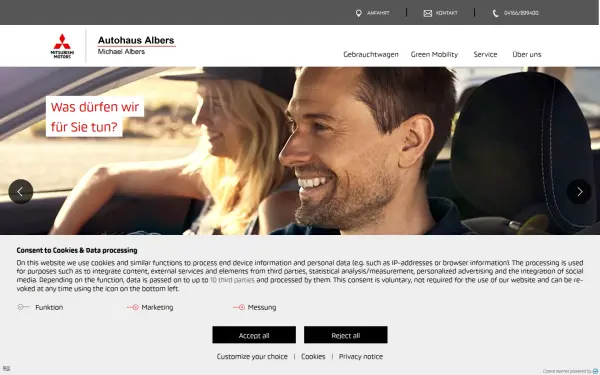The height and width of the screenshot is (375, 600).
Task: Toggle the Marketing cookie switch
Action: click(x=132, y=307)
